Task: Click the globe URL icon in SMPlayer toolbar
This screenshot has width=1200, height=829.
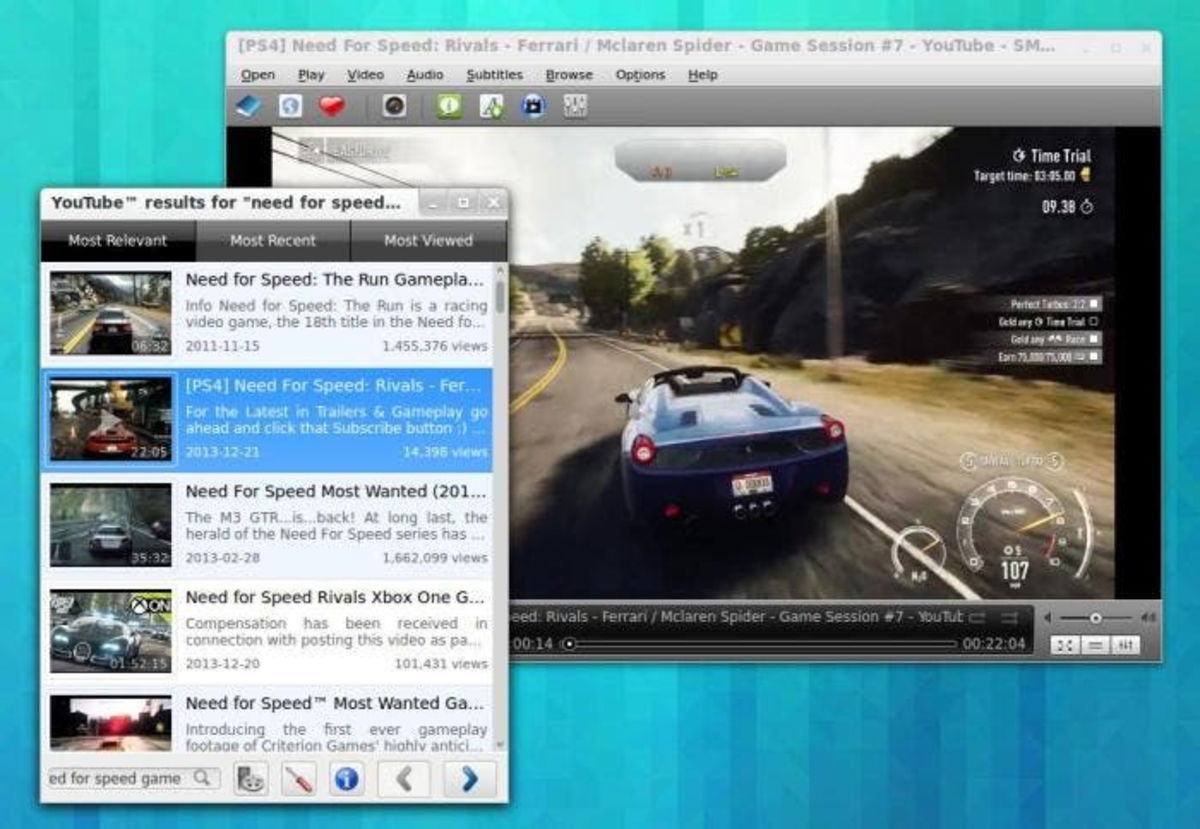Action: pyautogui.click(x=290, y=105)
